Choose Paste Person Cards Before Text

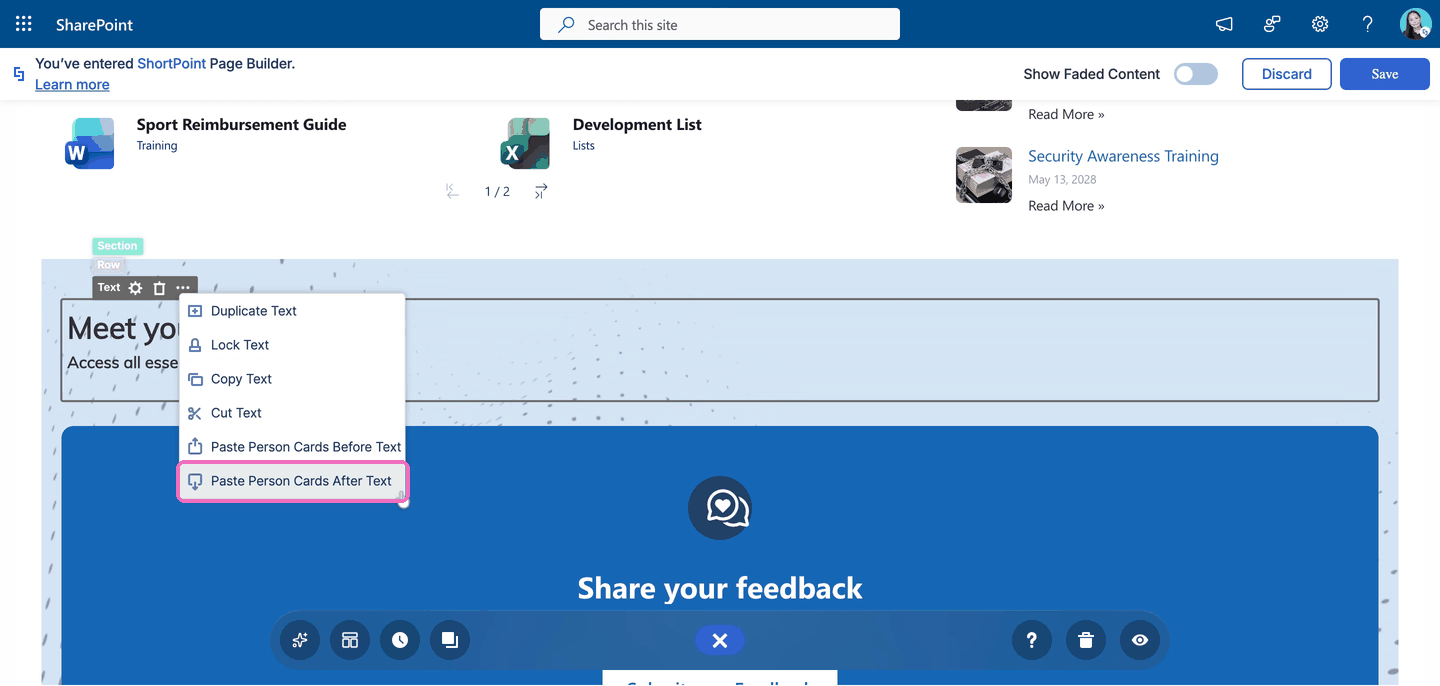coord(292,447)
